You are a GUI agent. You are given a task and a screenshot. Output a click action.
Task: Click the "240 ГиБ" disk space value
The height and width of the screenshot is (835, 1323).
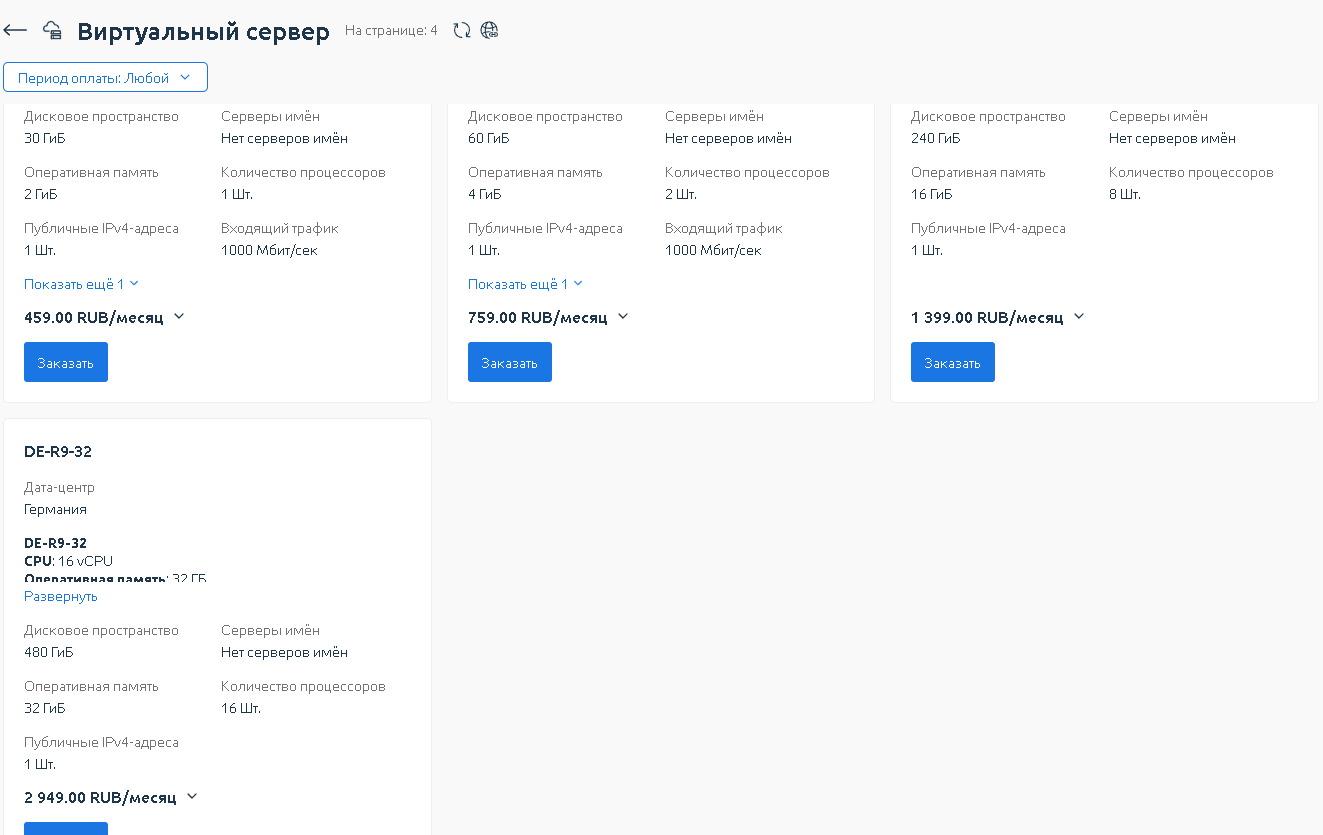click(936, 138)
